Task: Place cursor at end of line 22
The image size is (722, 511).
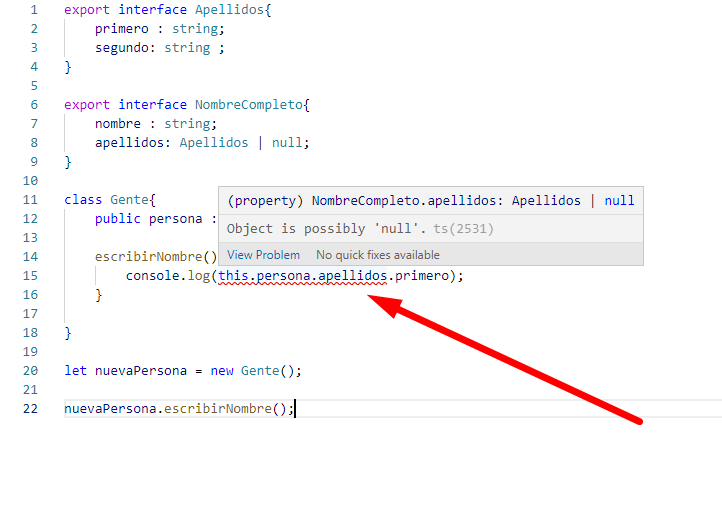Action: (x=296, y=409)
